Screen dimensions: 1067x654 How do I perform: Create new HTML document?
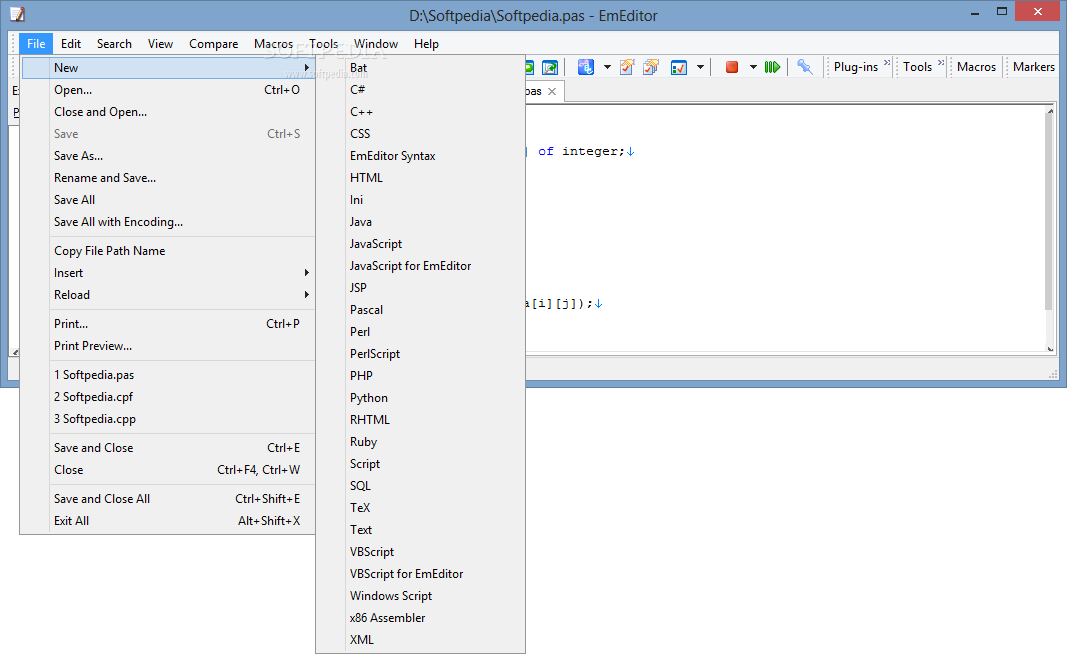click(421, 178)
